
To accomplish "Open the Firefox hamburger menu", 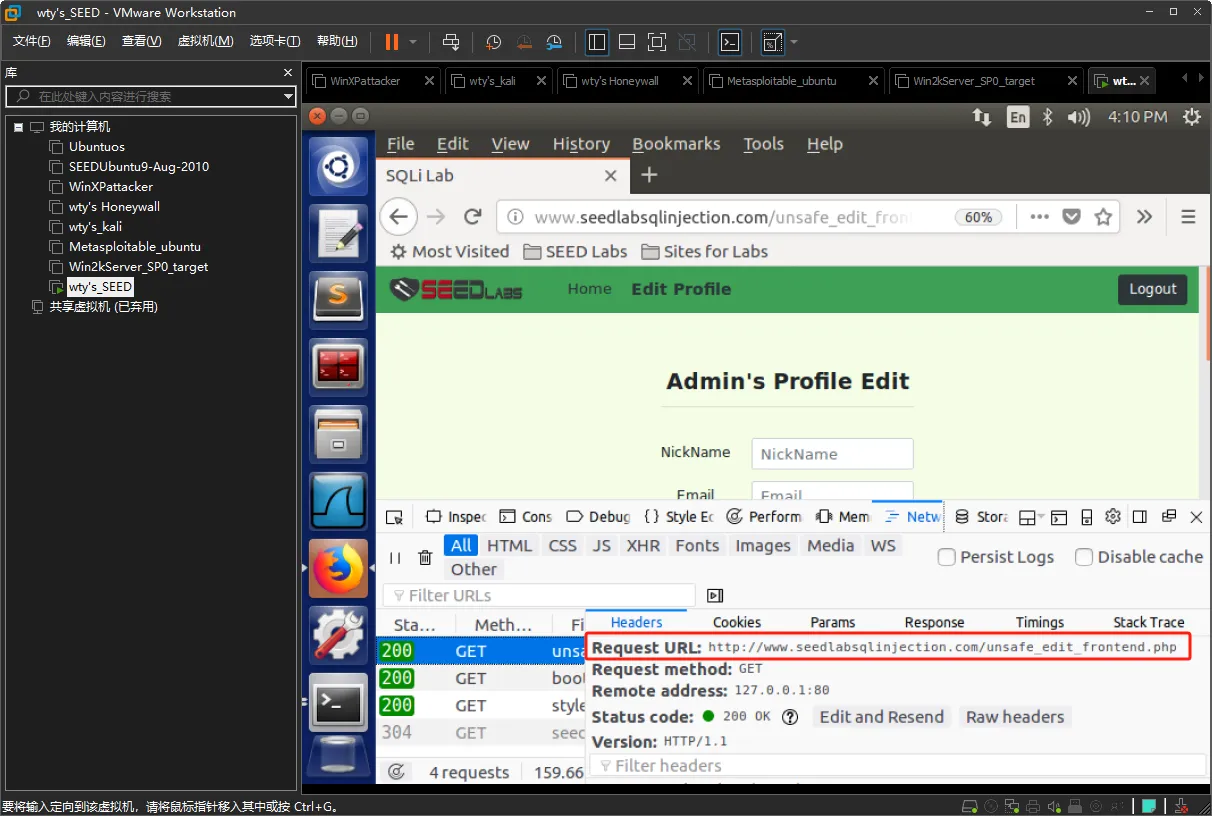I will (x=1188, y=217).
